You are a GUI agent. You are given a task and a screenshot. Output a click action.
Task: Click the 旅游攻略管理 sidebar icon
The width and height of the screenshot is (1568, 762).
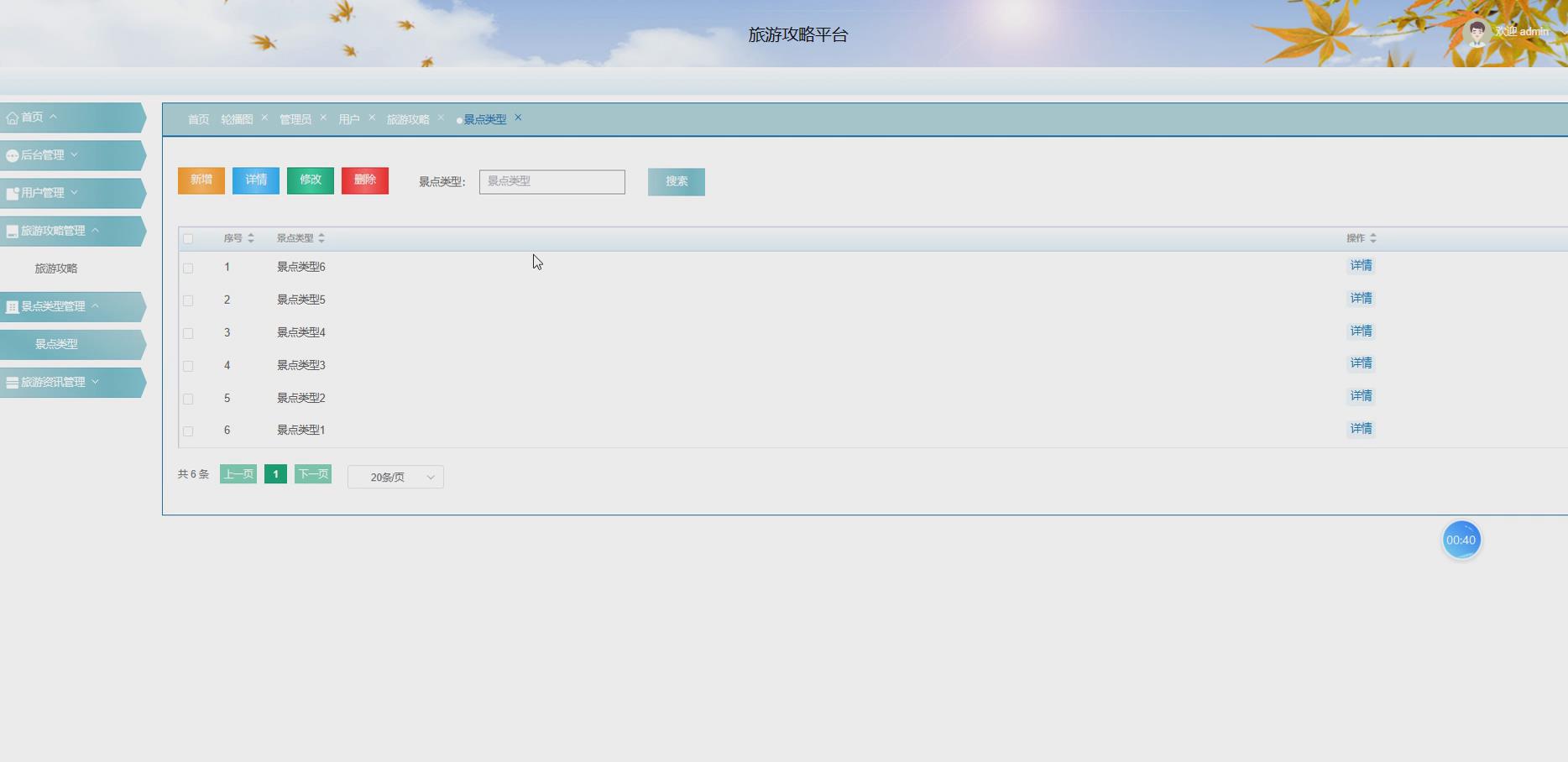click(x=12, y=230)
